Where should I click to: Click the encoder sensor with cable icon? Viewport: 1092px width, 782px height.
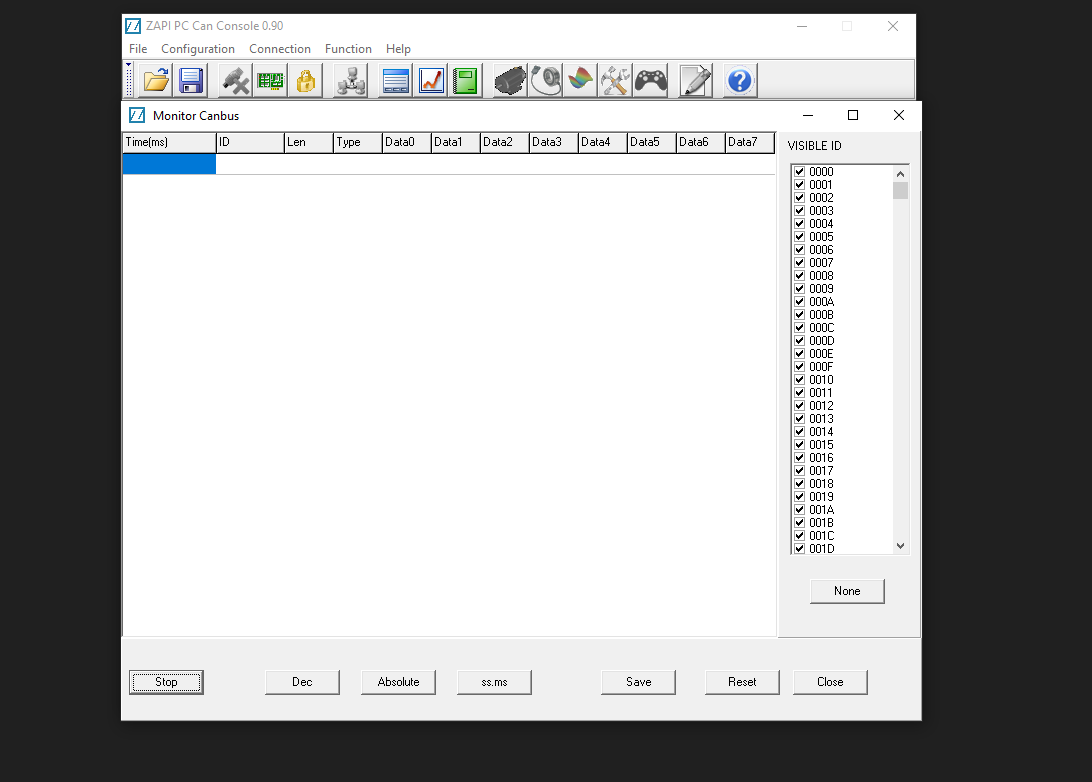(x=545, y=81)
